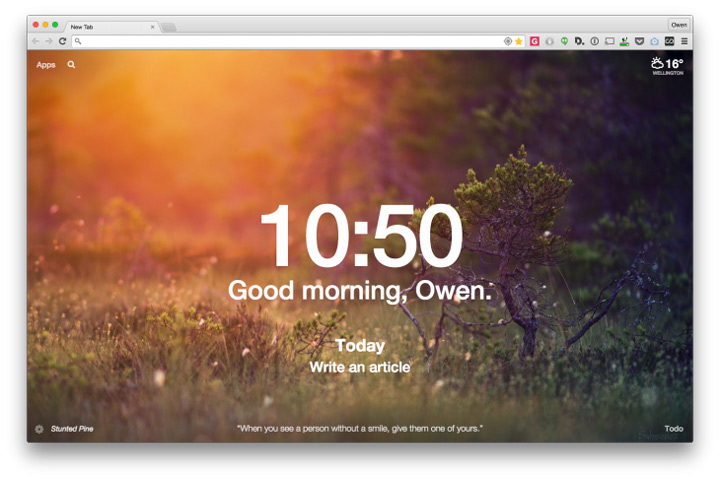Go forward with the browser forward arrow
Screen dimensions: 720x481
49,41
